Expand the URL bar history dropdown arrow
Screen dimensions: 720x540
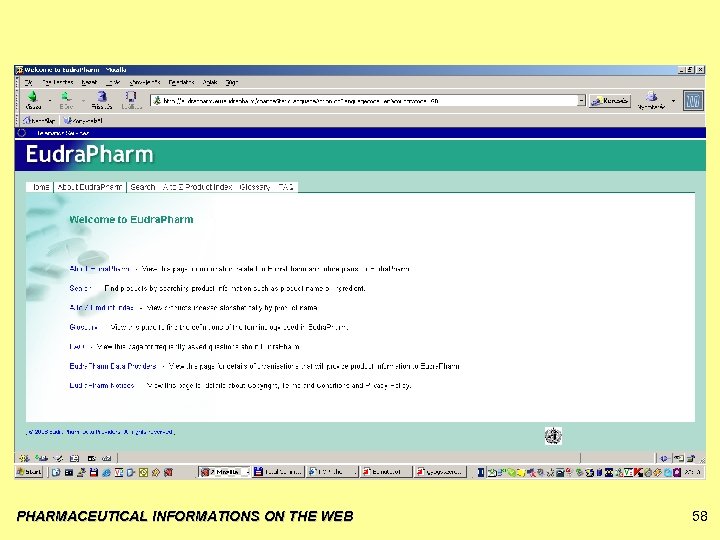point(581,101)
